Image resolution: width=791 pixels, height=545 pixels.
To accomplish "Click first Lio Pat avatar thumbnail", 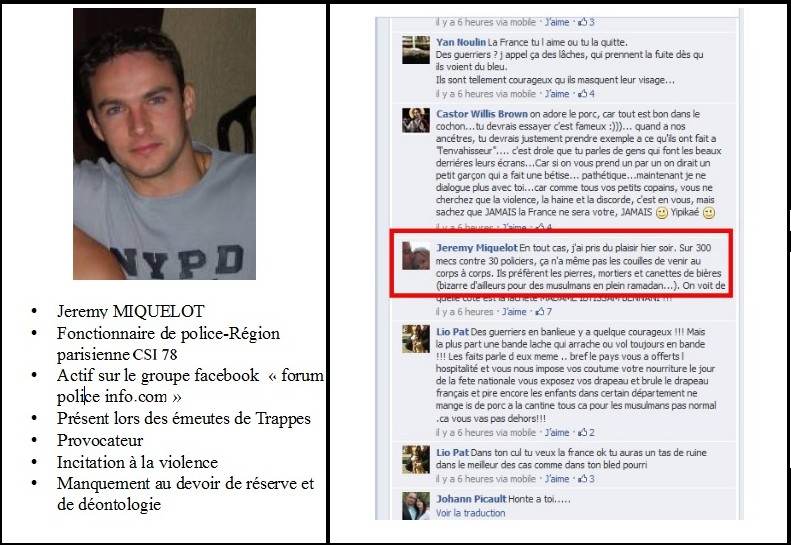I will pos(416,339).
